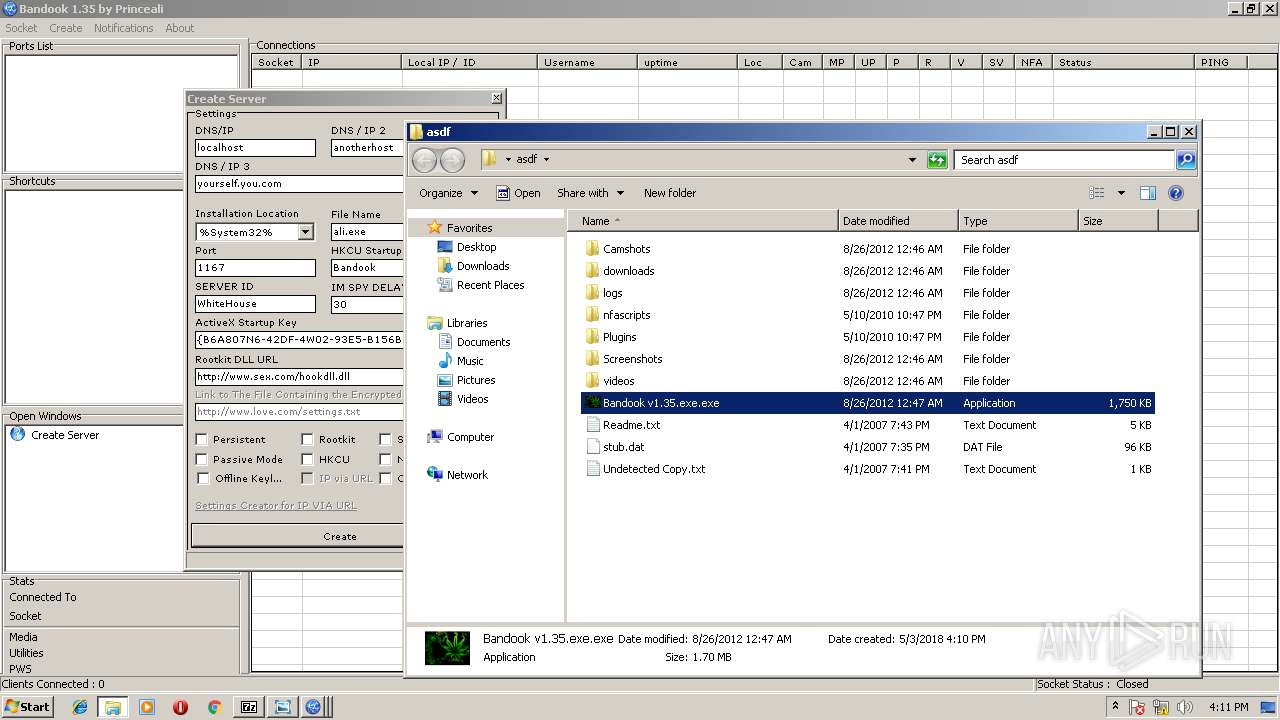The height and width of the screenshot is (720, 1280).
Task: Switch to Bandook globe taskbar item
Action: [x=313, y=707]
